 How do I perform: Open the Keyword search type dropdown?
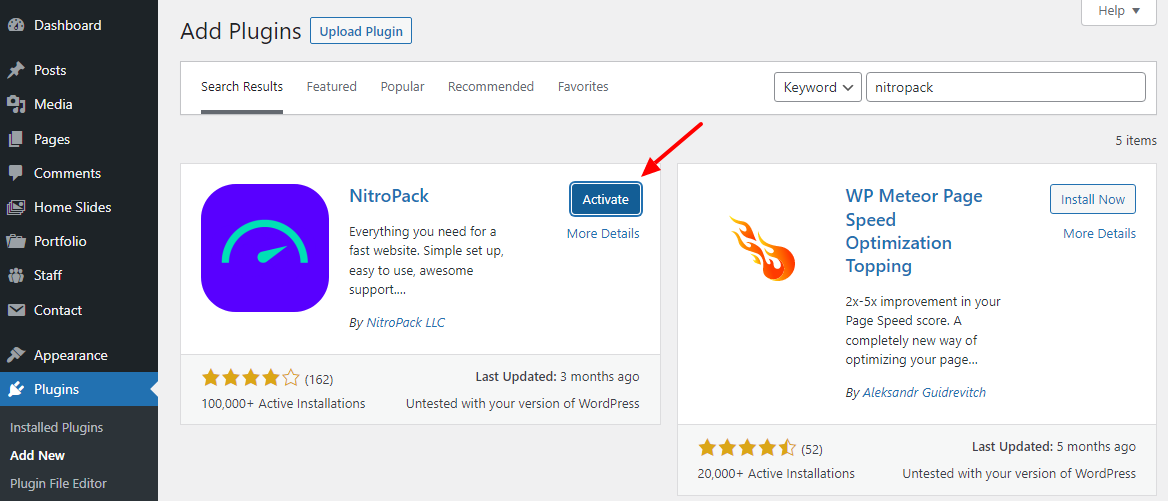coord(817,87)
